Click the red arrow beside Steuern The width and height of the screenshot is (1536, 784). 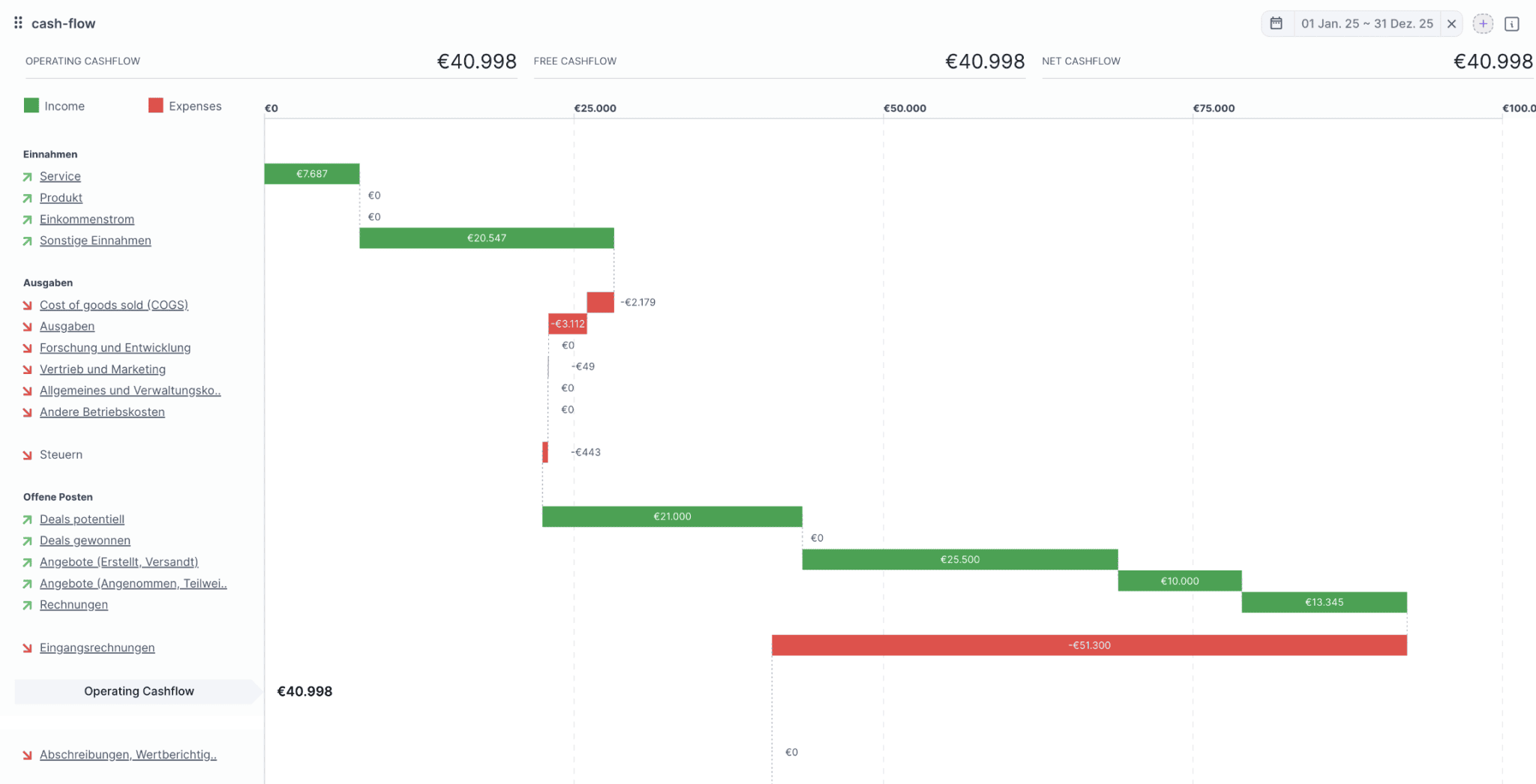click(28, 455)
